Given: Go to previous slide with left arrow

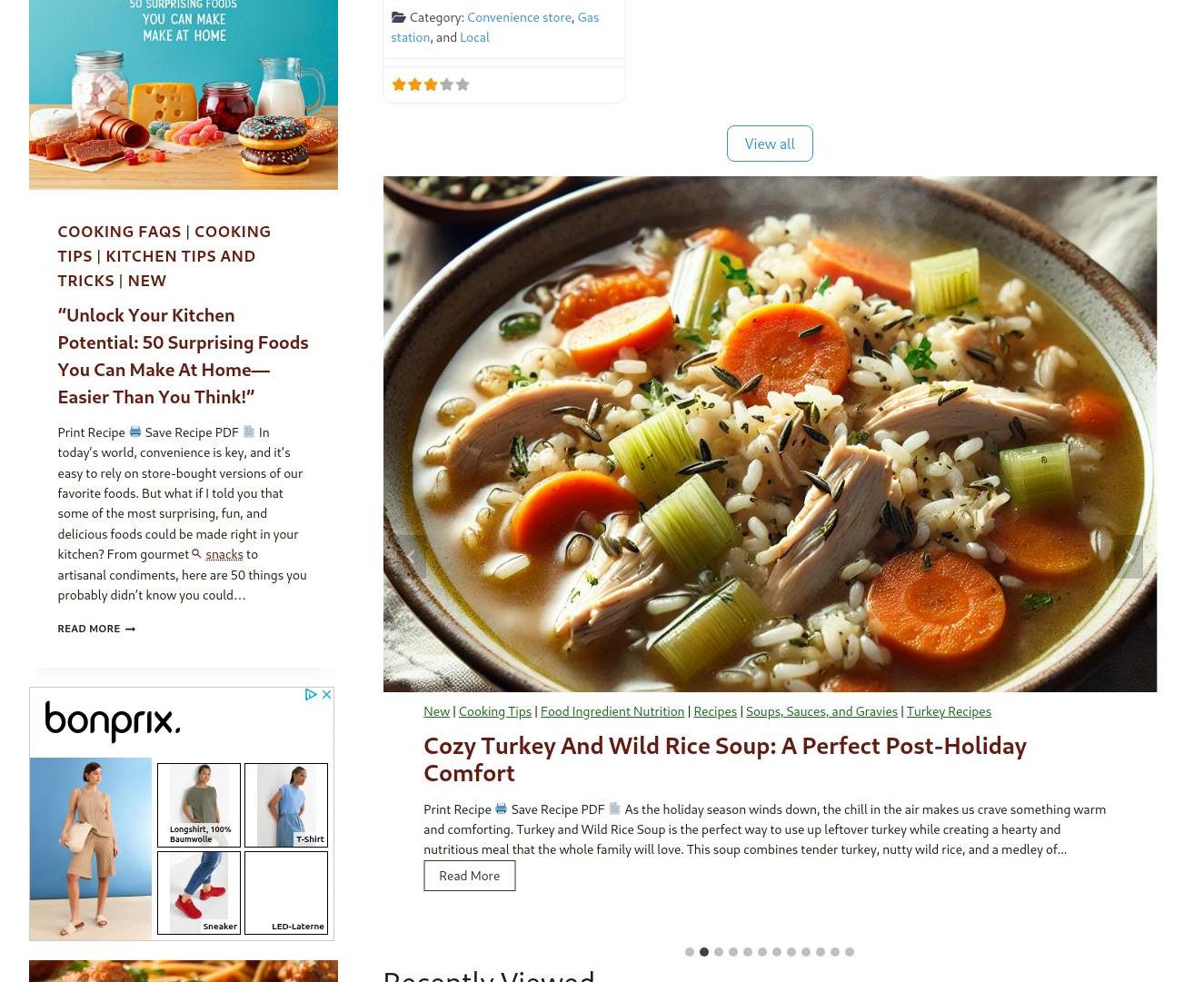Looking at the screenshot, I should click(x=412, y=557).
